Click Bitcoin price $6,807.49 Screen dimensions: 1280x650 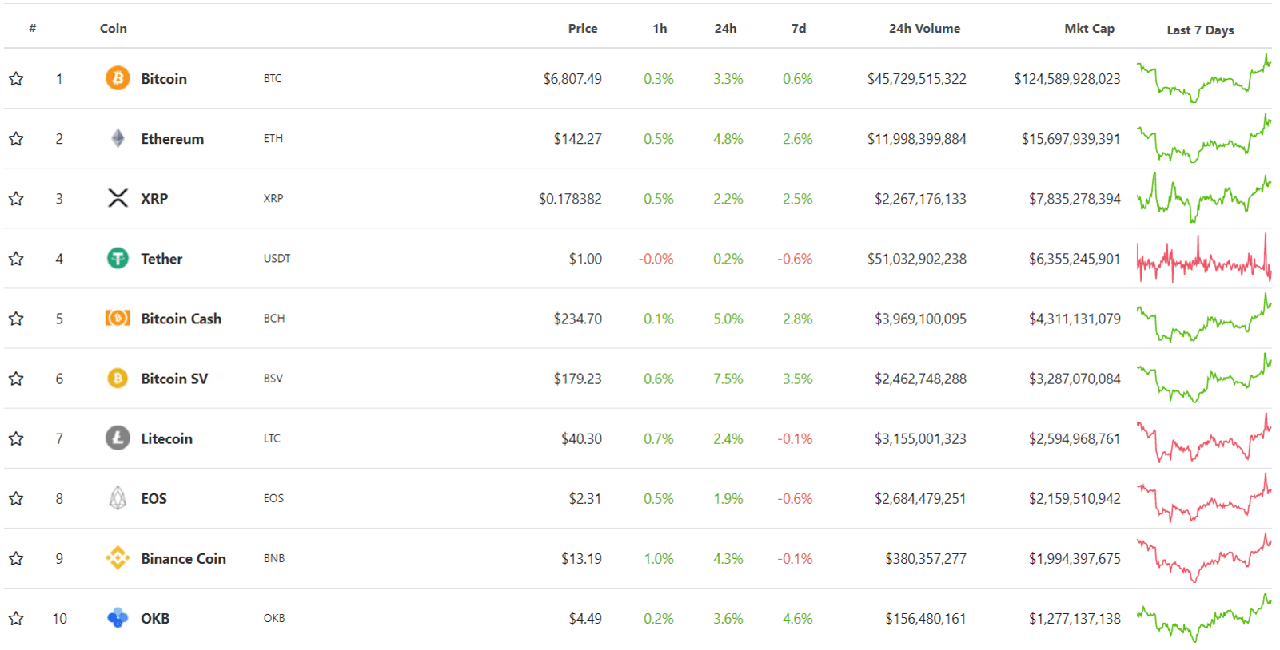(x=572, y=79)
